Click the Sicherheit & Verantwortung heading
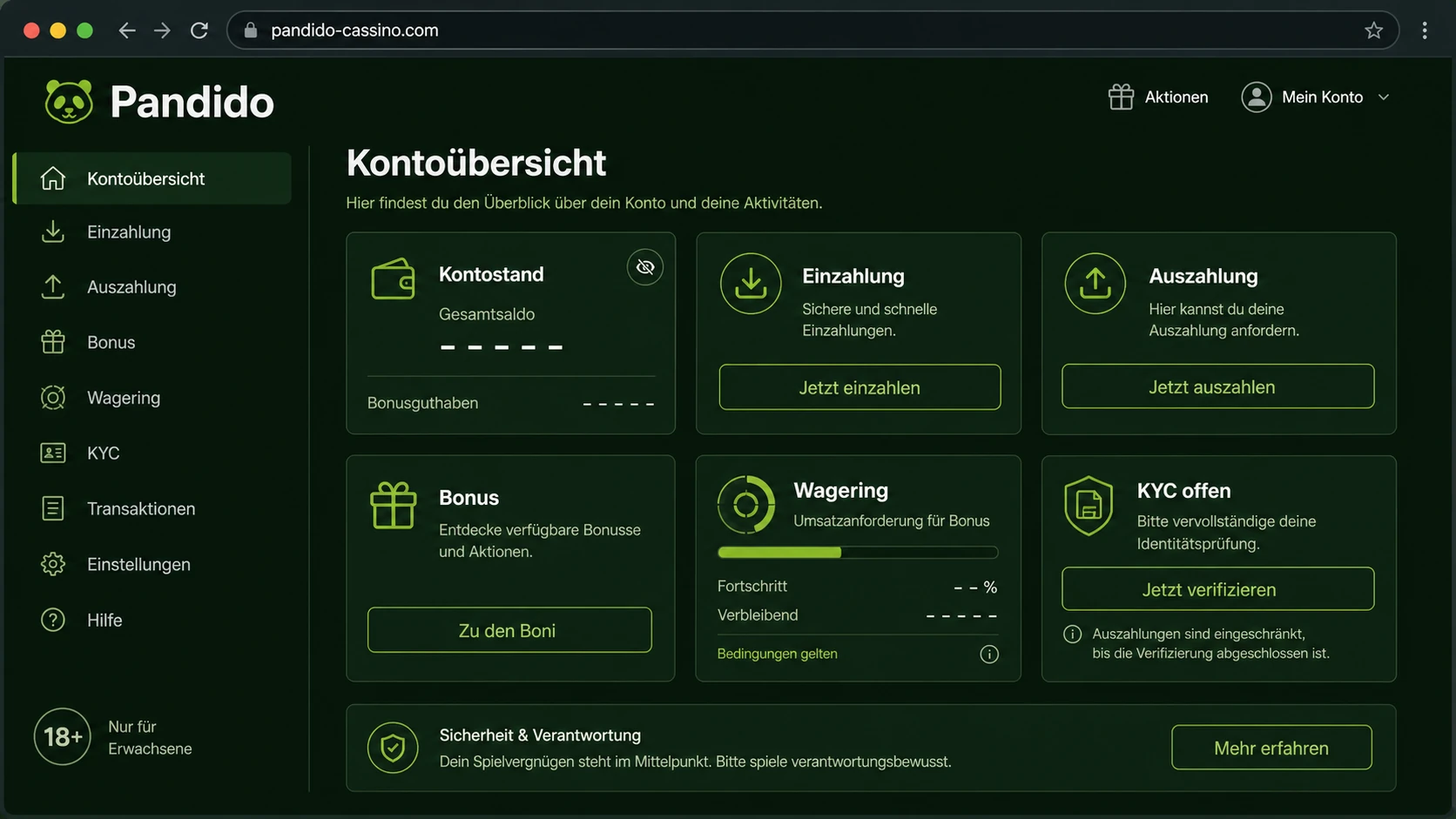The width and height of the screenshot is (1456, 819). click(540, 735)
